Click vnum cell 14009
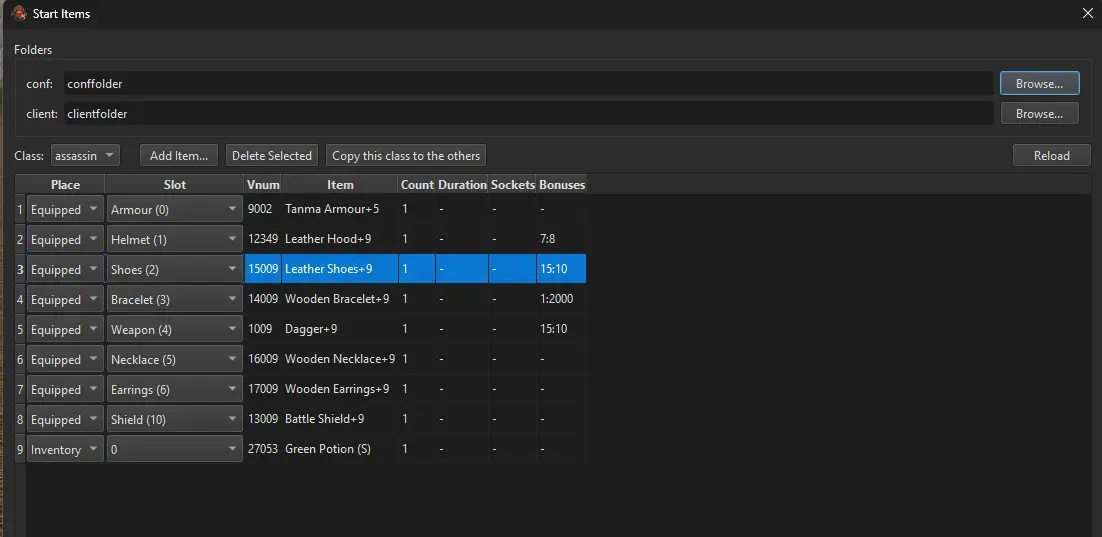This screenshot has height=537, width=1102. pyautogui.click(x=263, y=299)
